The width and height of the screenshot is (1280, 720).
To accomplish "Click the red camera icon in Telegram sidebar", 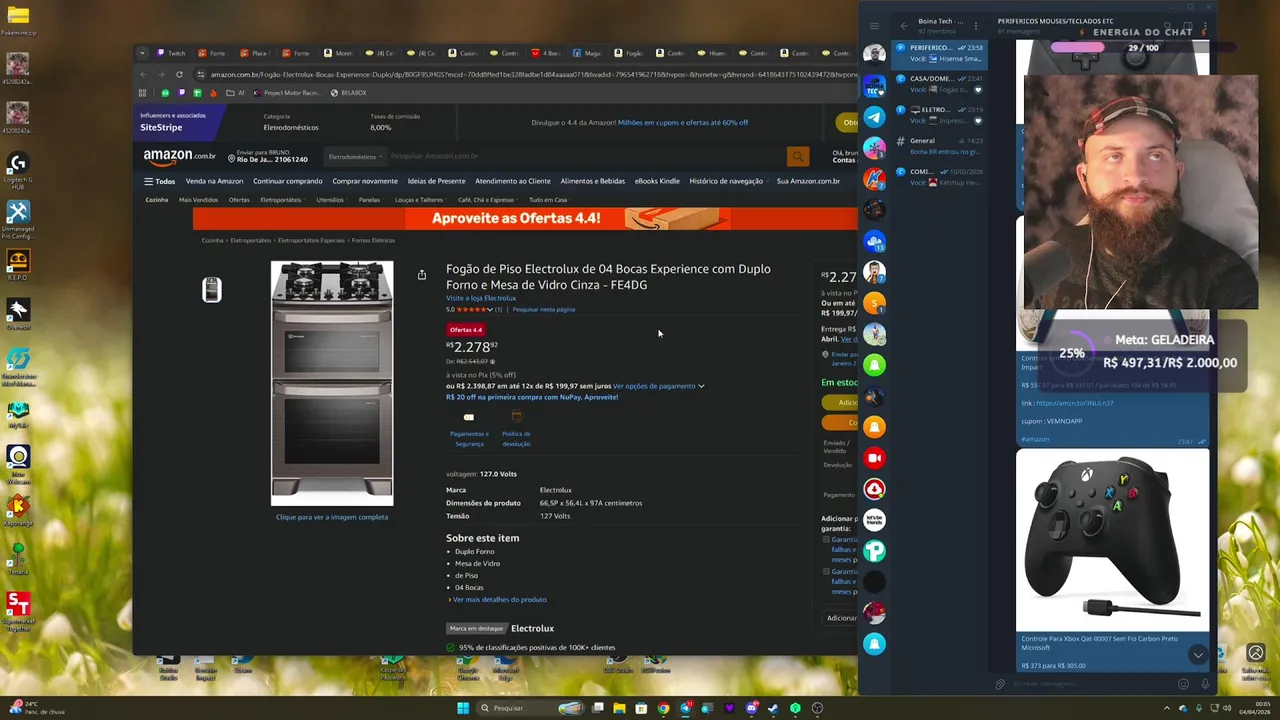I will pyautogui.click(x=874, y=458).
